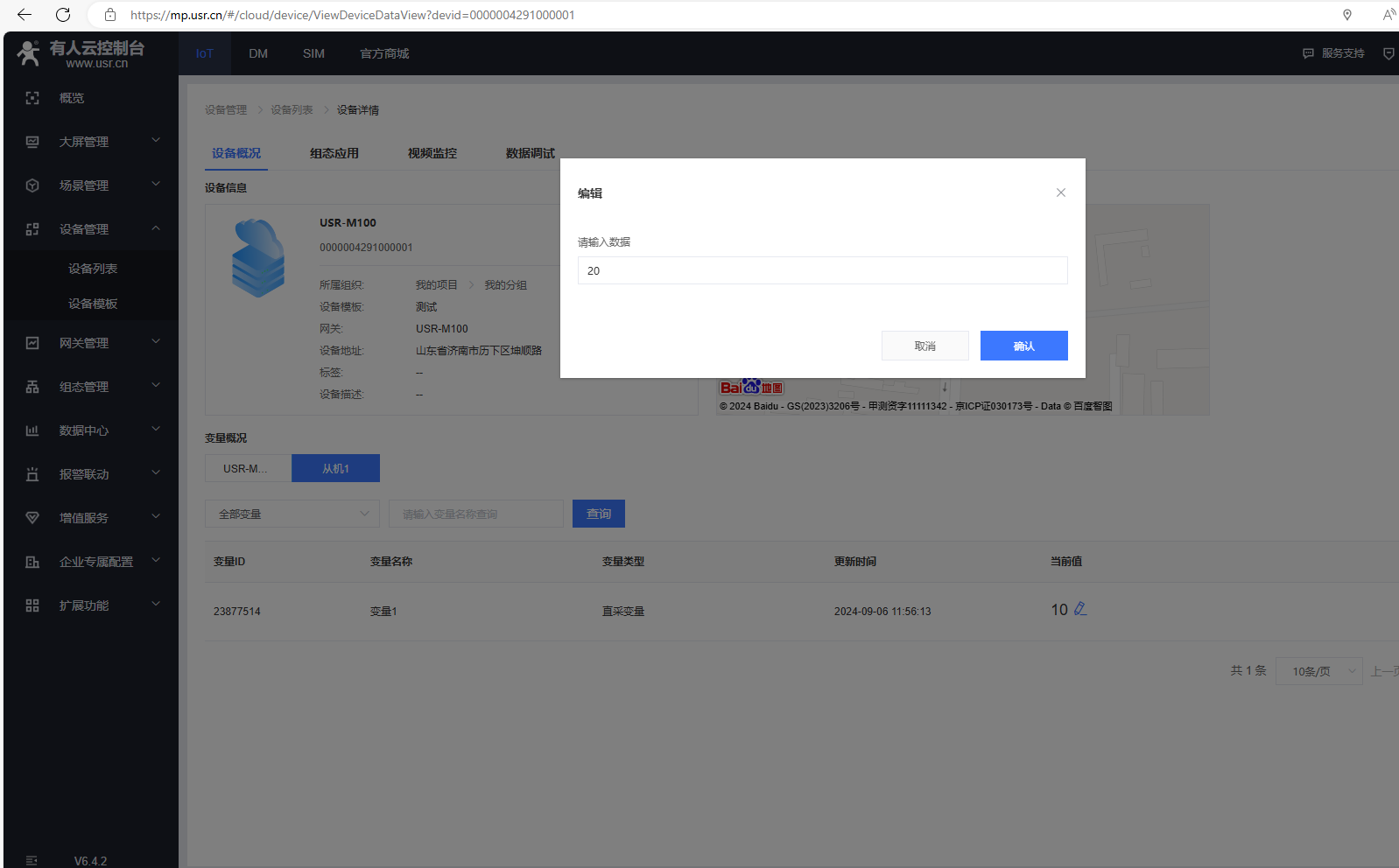1399x868 pixels.
Task: Click the 企业专属配置 sidebar icon
Action: pyautogui.click(x=32, y=562)
